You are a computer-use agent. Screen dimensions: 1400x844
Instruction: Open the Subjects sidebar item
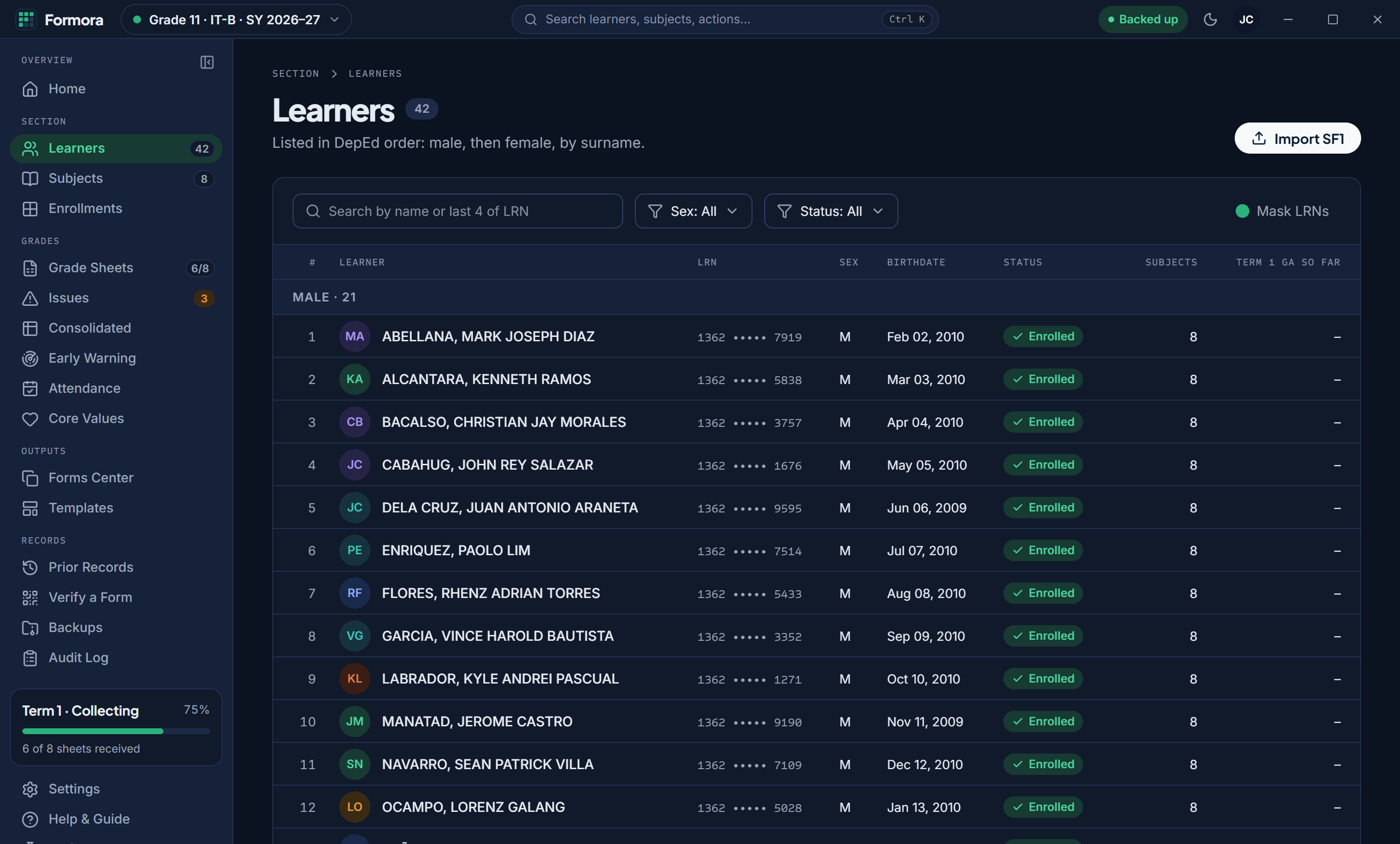click(x=115, y=178)
